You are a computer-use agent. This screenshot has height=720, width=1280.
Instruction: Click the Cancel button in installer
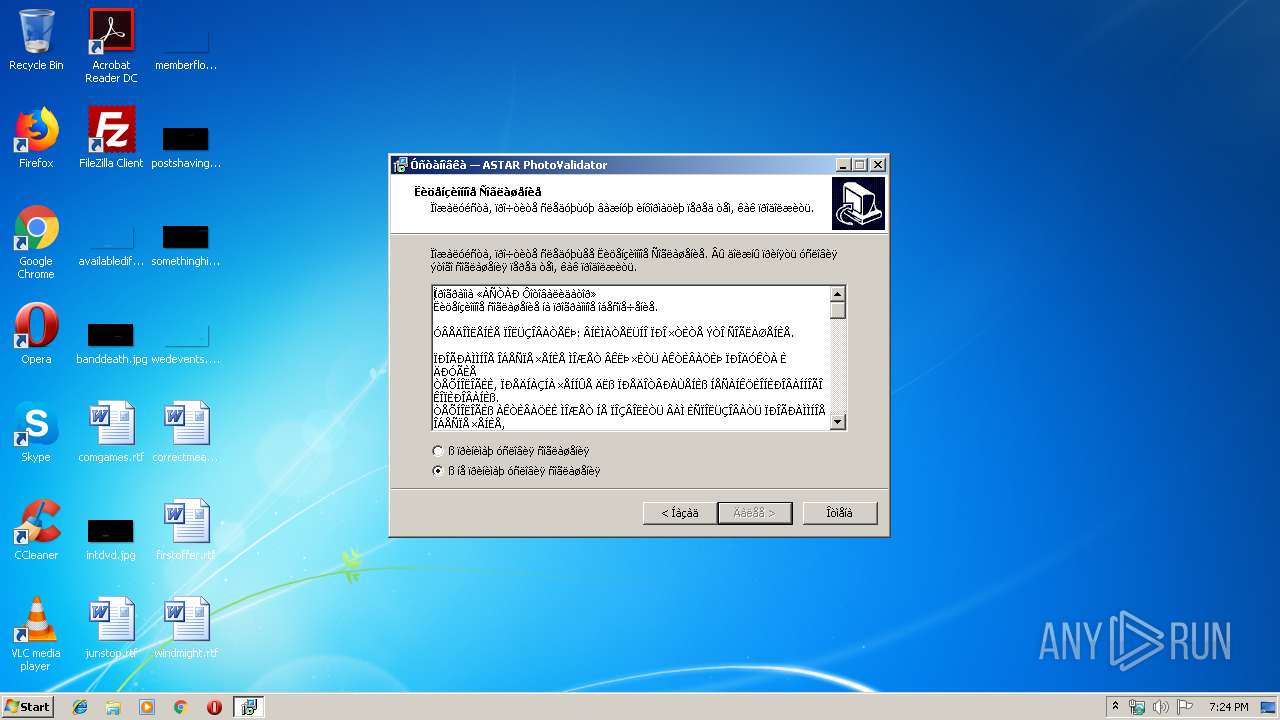click(x=840, y=513)
